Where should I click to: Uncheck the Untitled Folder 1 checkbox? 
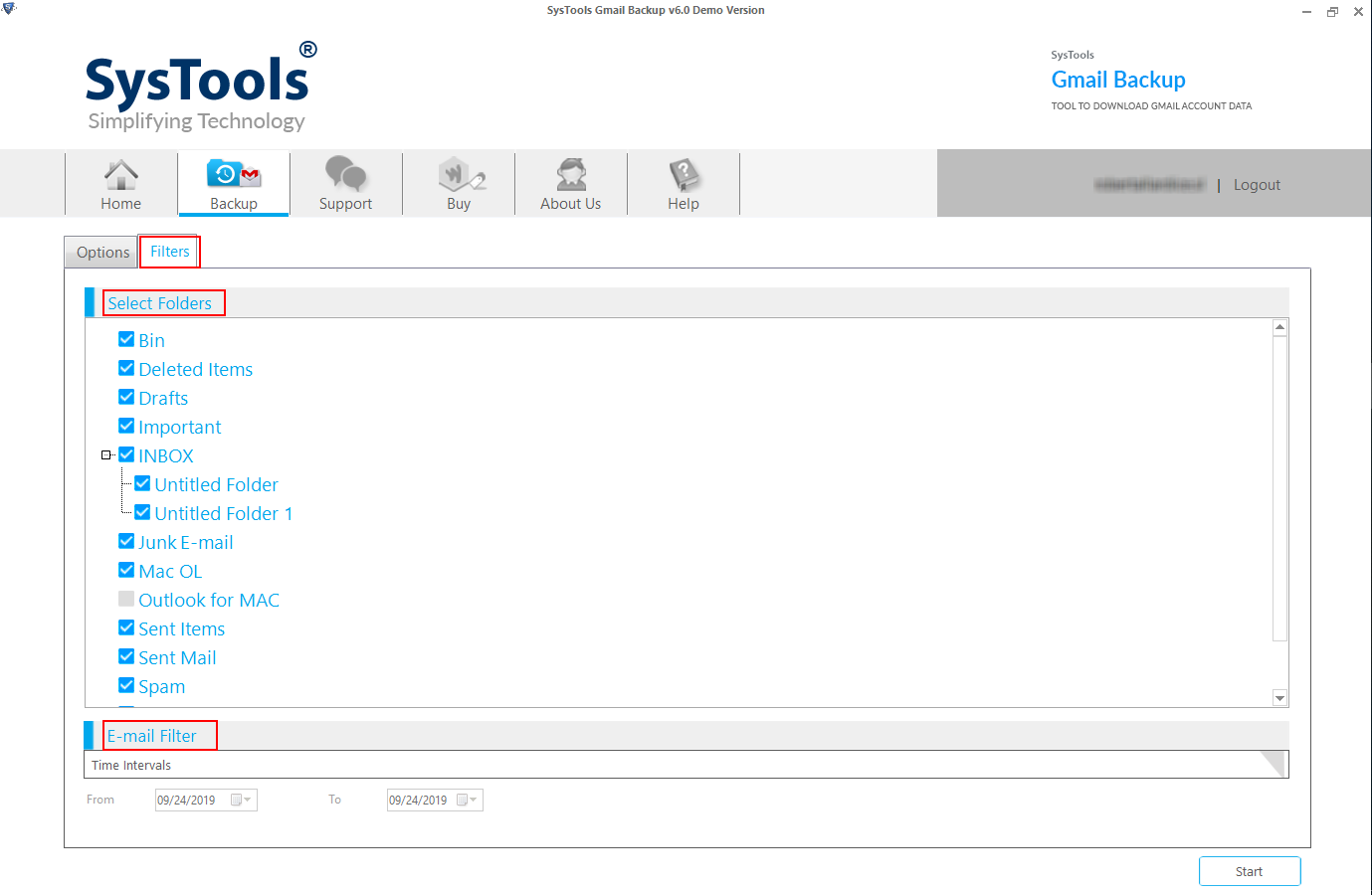[142, 512]
